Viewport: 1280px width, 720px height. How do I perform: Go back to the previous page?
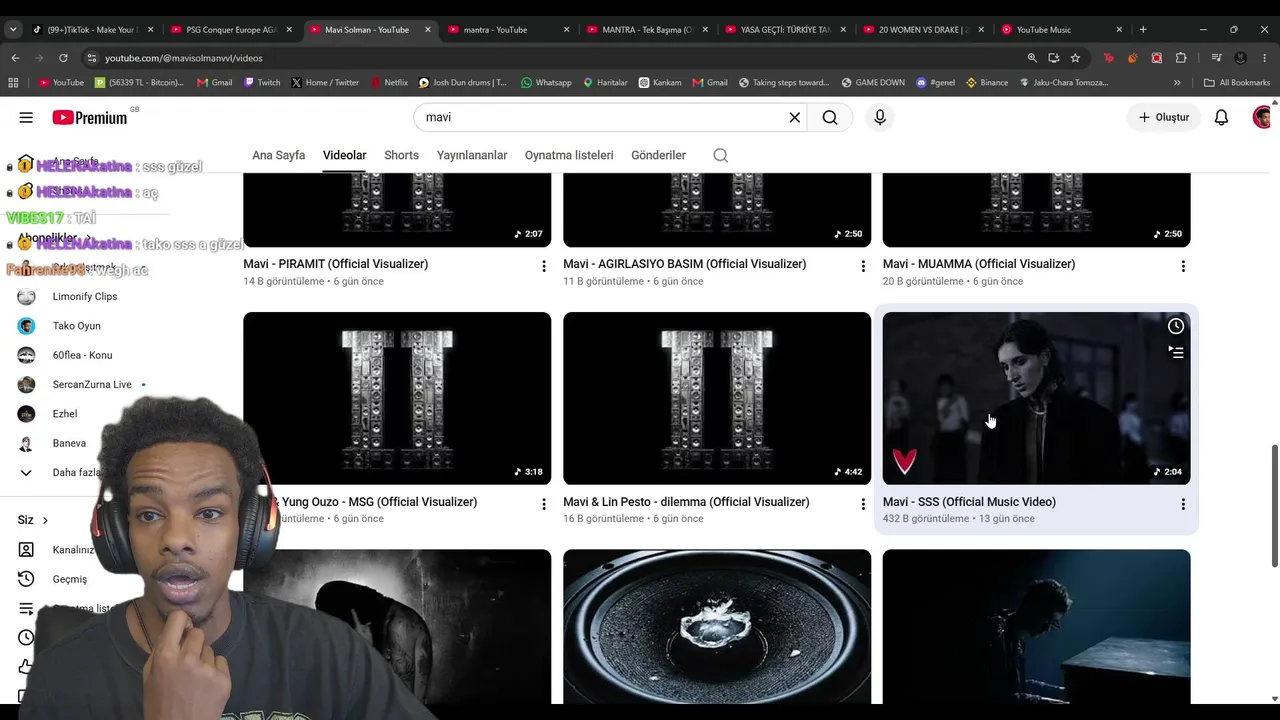(x=15, y=58)
